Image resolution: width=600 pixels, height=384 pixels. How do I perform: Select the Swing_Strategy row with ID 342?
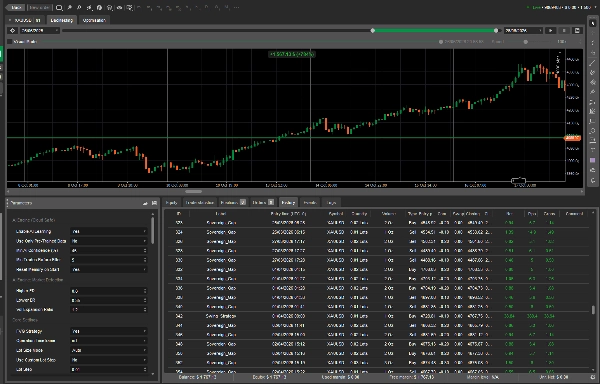(x=378, y=316)
